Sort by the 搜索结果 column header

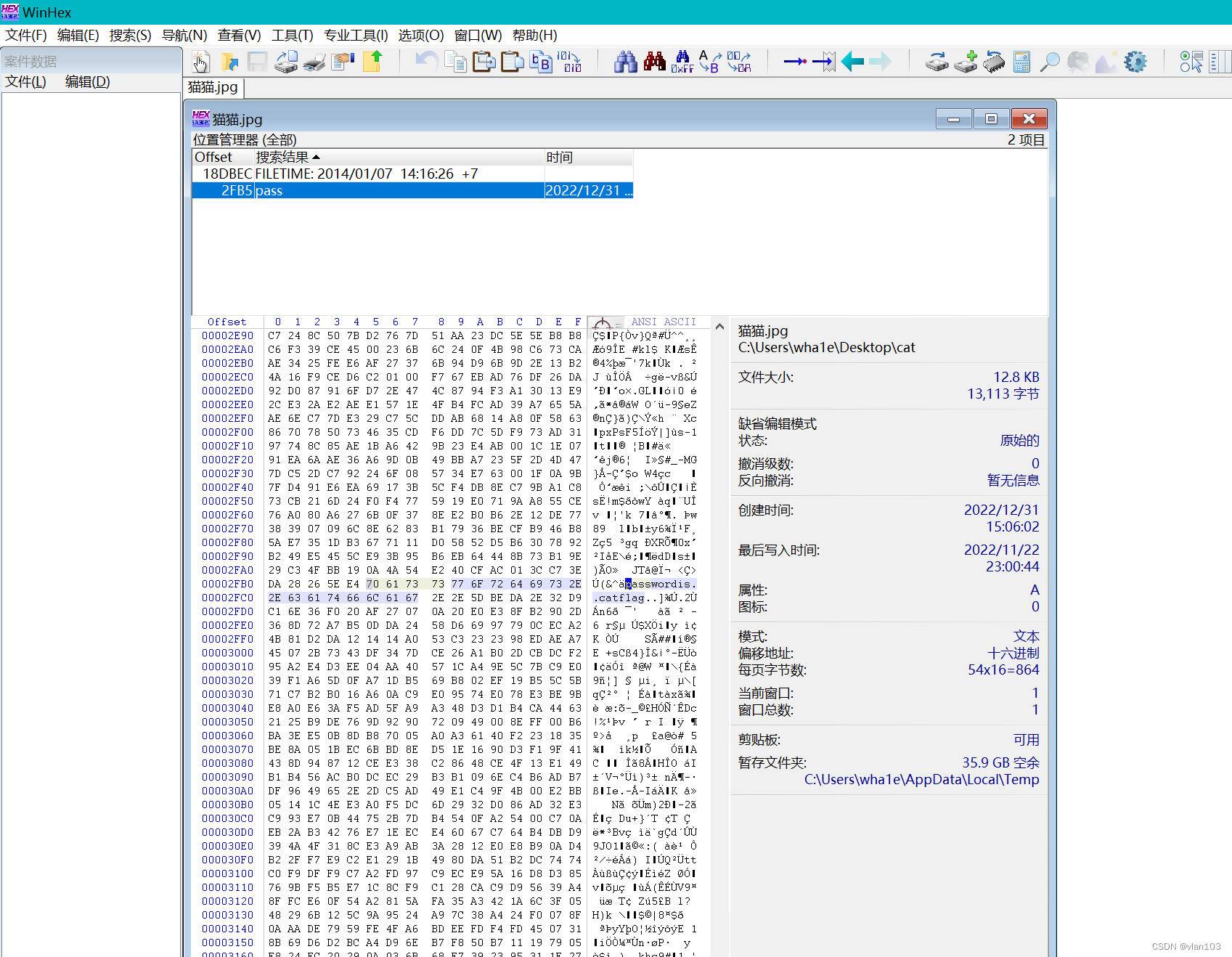click(x=399, y=158)
